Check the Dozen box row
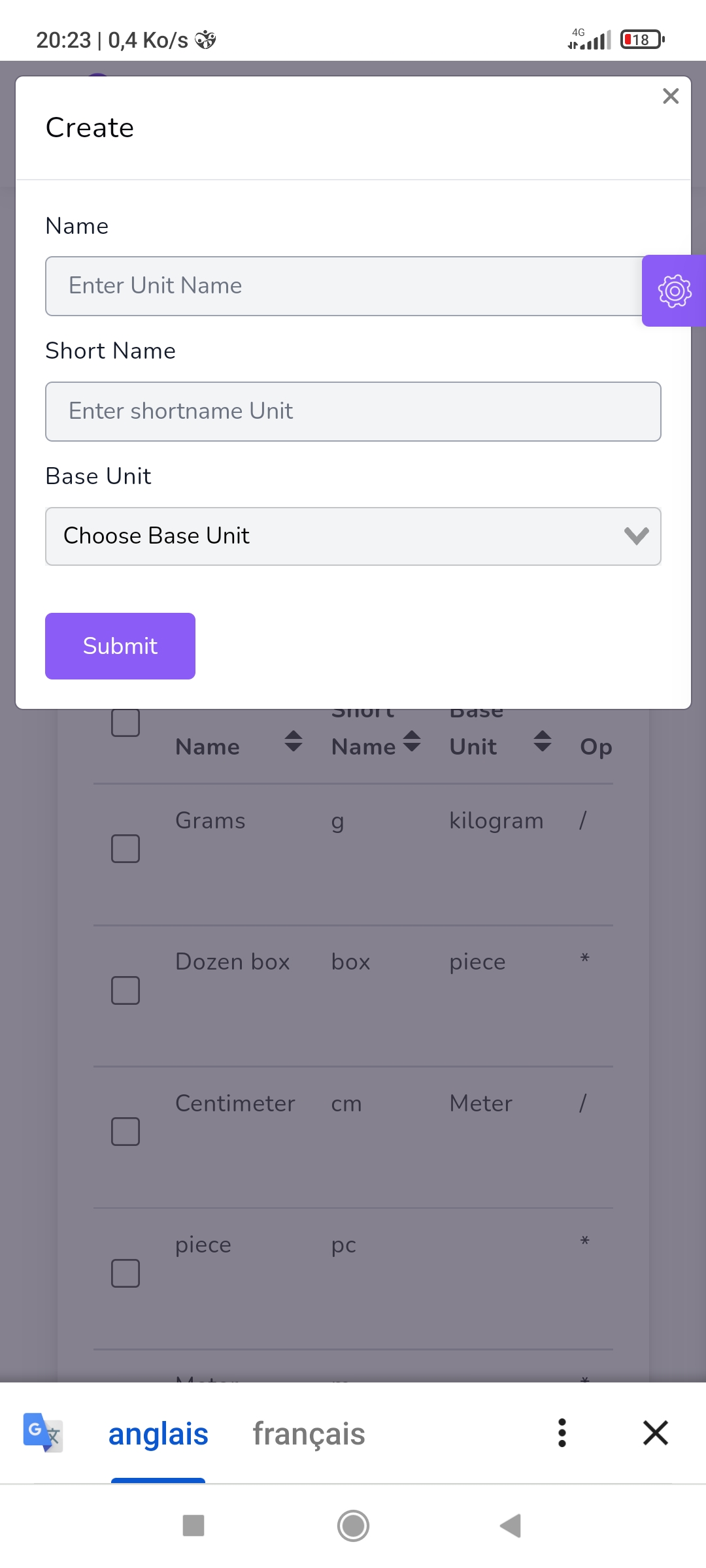Image resolution: width=706 pixels, height=1568 pixels. [x=125, y=990]
